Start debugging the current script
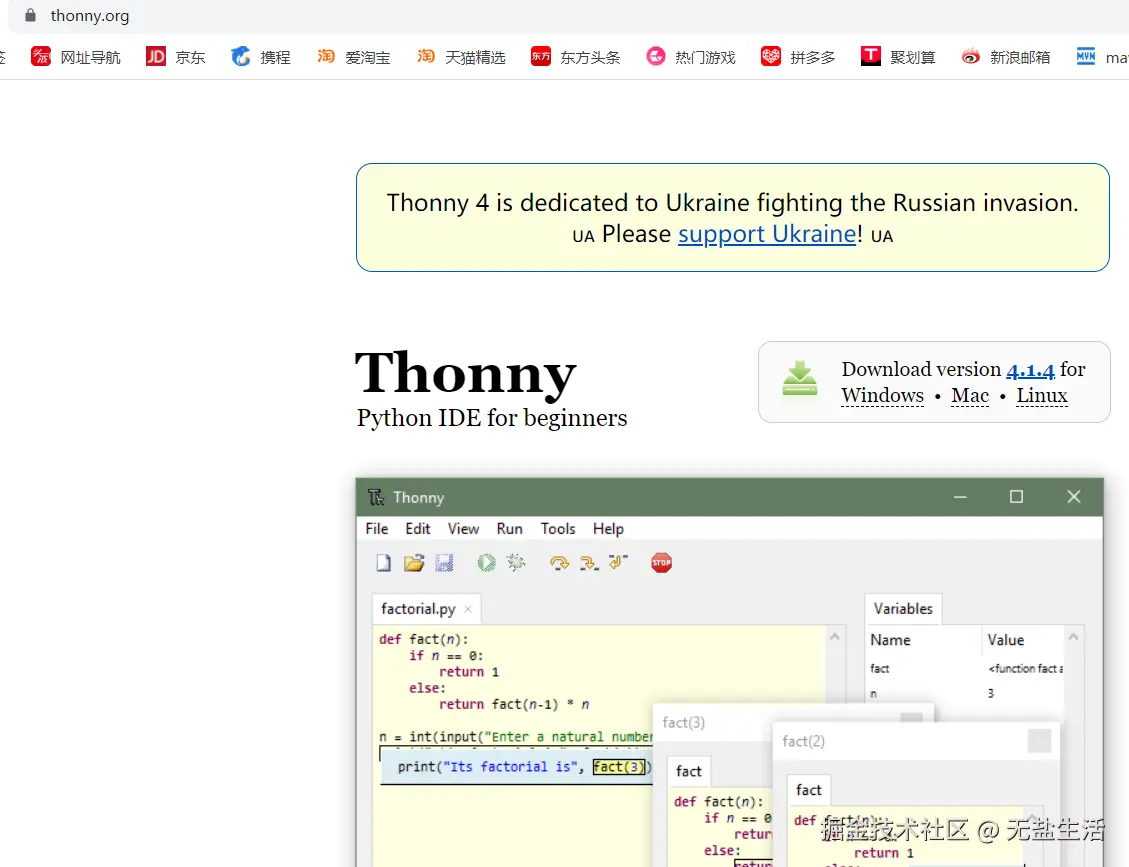The height and width of the screenshot is (867, 1129). 517,562
